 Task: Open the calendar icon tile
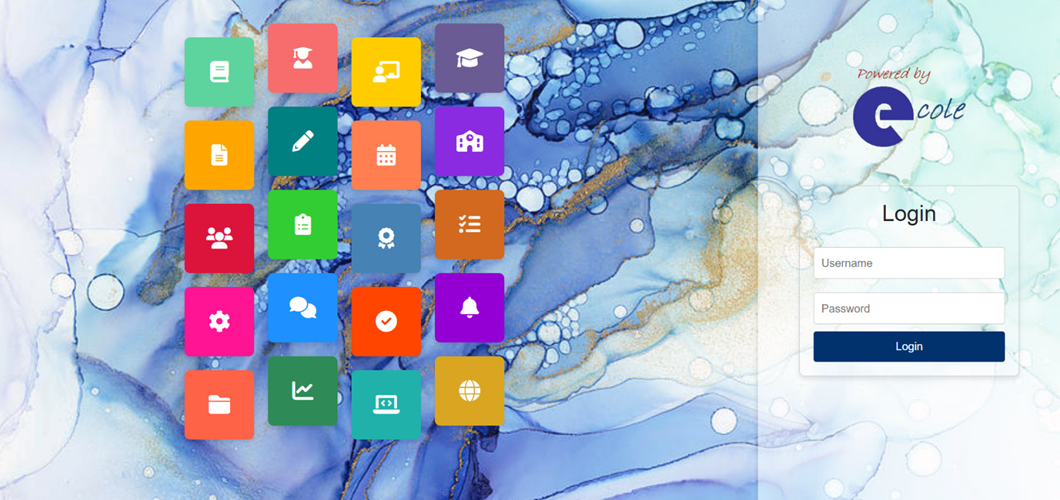386,155
